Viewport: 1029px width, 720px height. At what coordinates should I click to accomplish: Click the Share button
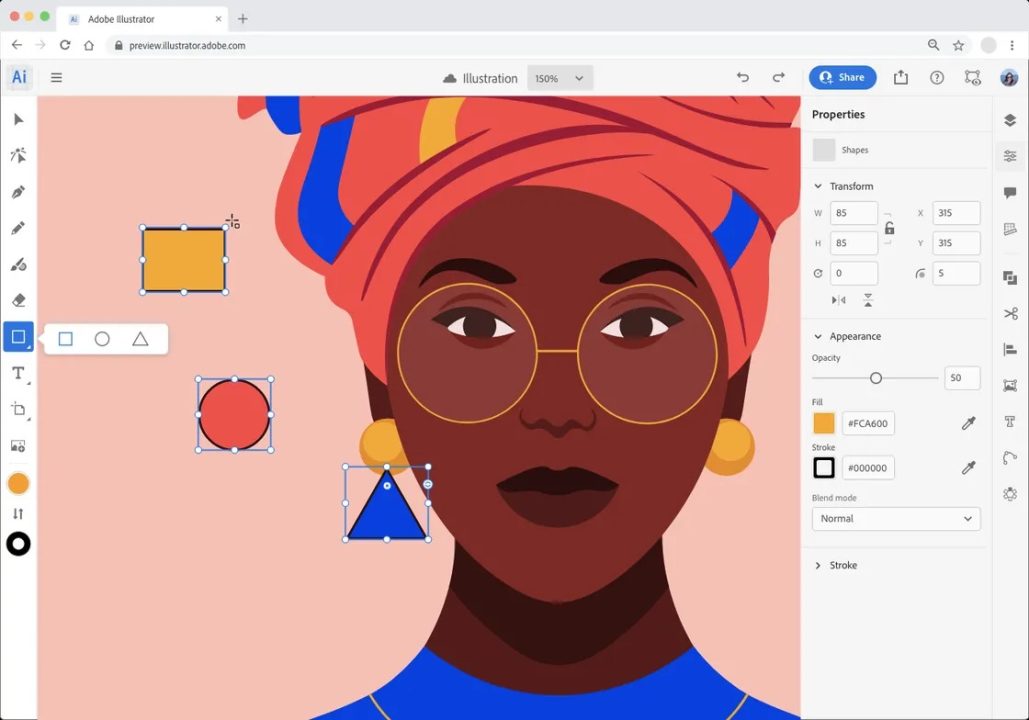(842, 77)
